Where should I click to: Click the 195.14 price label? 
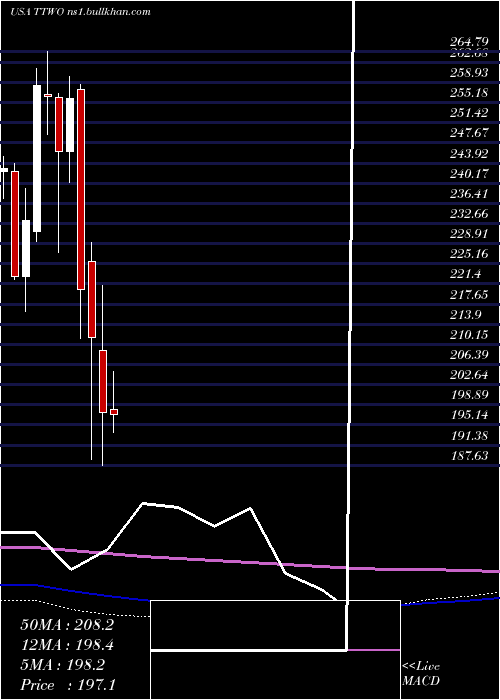coord(468,415)
